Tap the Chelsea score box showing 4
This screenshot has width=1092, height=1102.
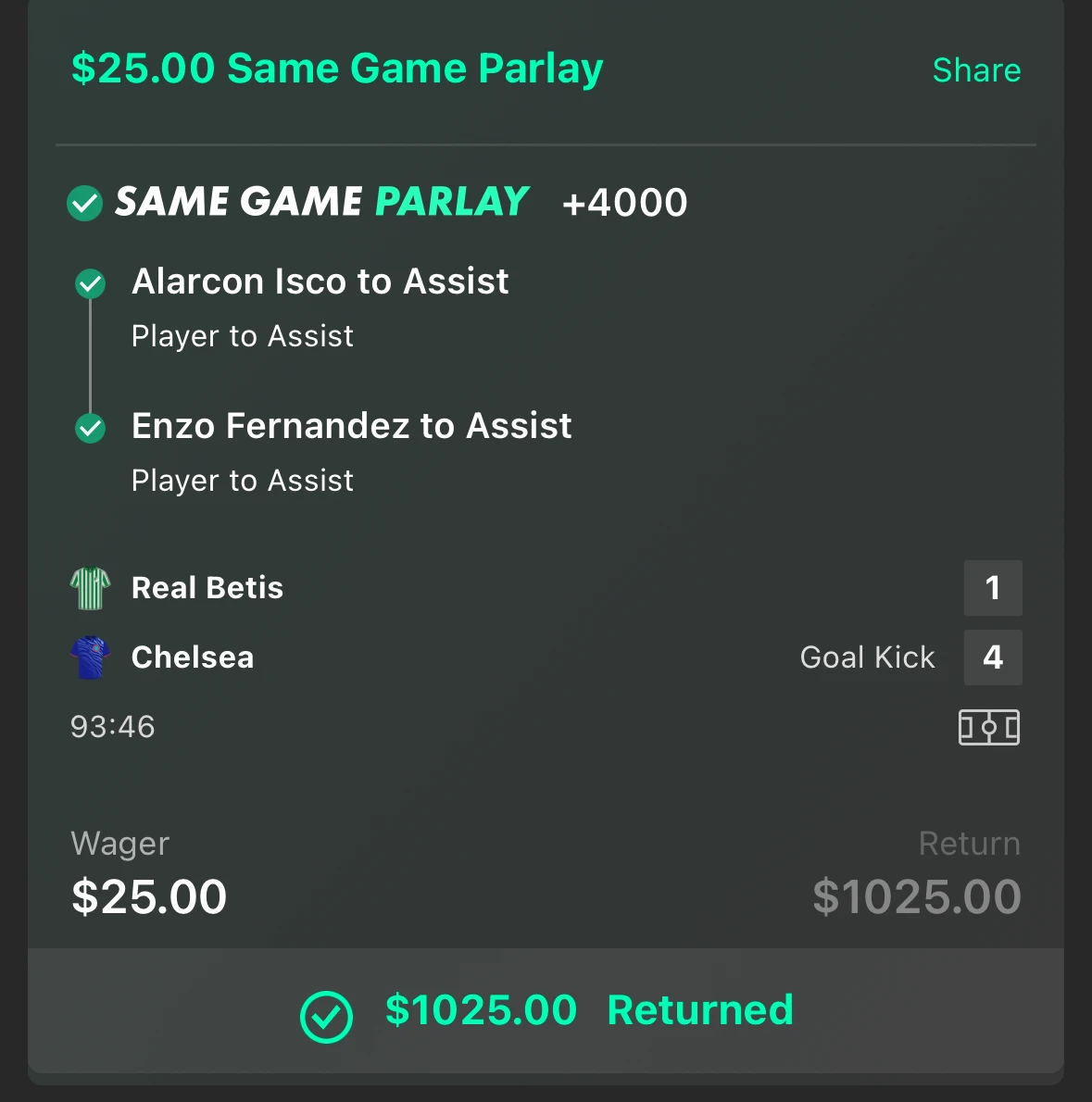click(993, 657)
